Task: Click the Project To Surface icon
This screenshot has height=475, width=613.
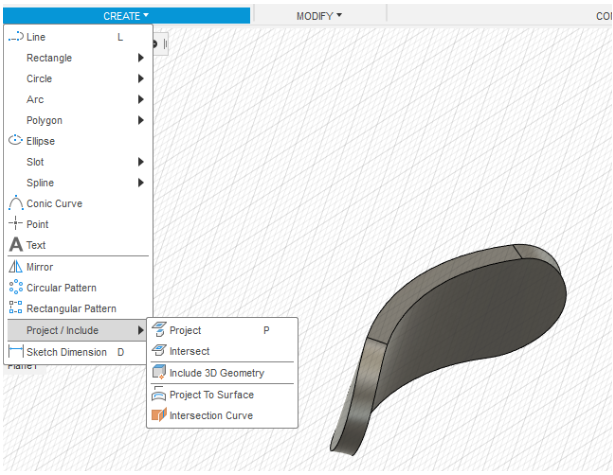Action: click(x=159, y=394)
